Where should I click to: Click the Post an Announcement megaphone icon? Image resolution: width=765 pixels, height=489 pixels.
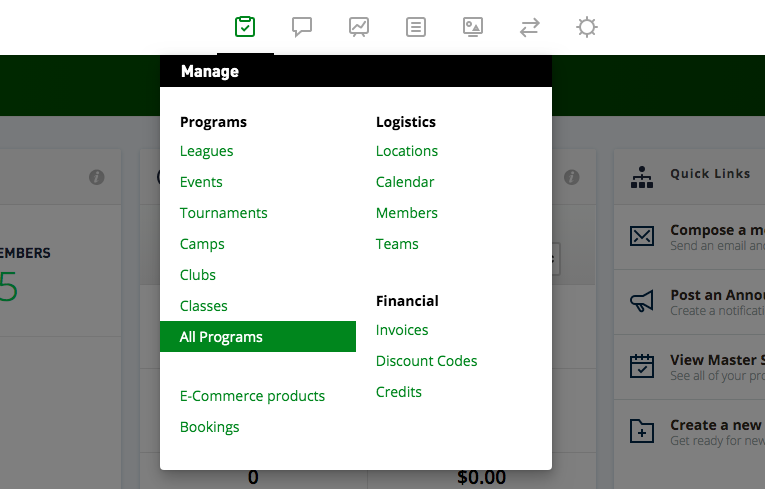[x=642, y=301]
